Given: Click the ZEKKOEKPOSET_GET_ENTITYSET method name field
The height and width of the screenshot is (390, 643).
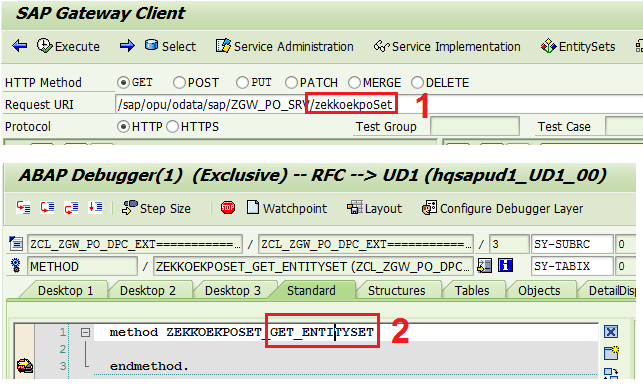Looking at the screenshot, I should click(313, 267).
